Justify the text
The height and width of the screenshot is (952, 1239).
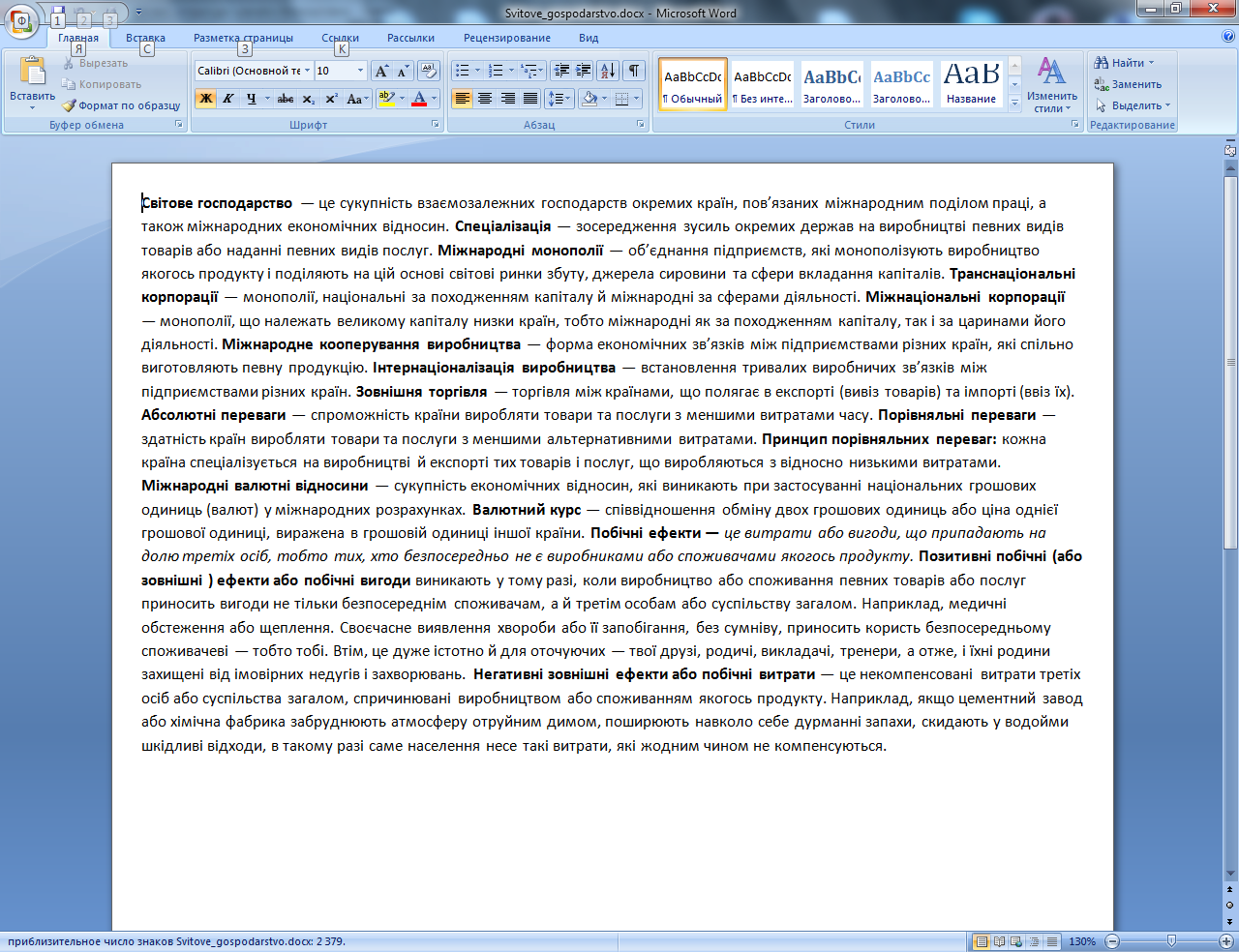click(x=530, y=99)
